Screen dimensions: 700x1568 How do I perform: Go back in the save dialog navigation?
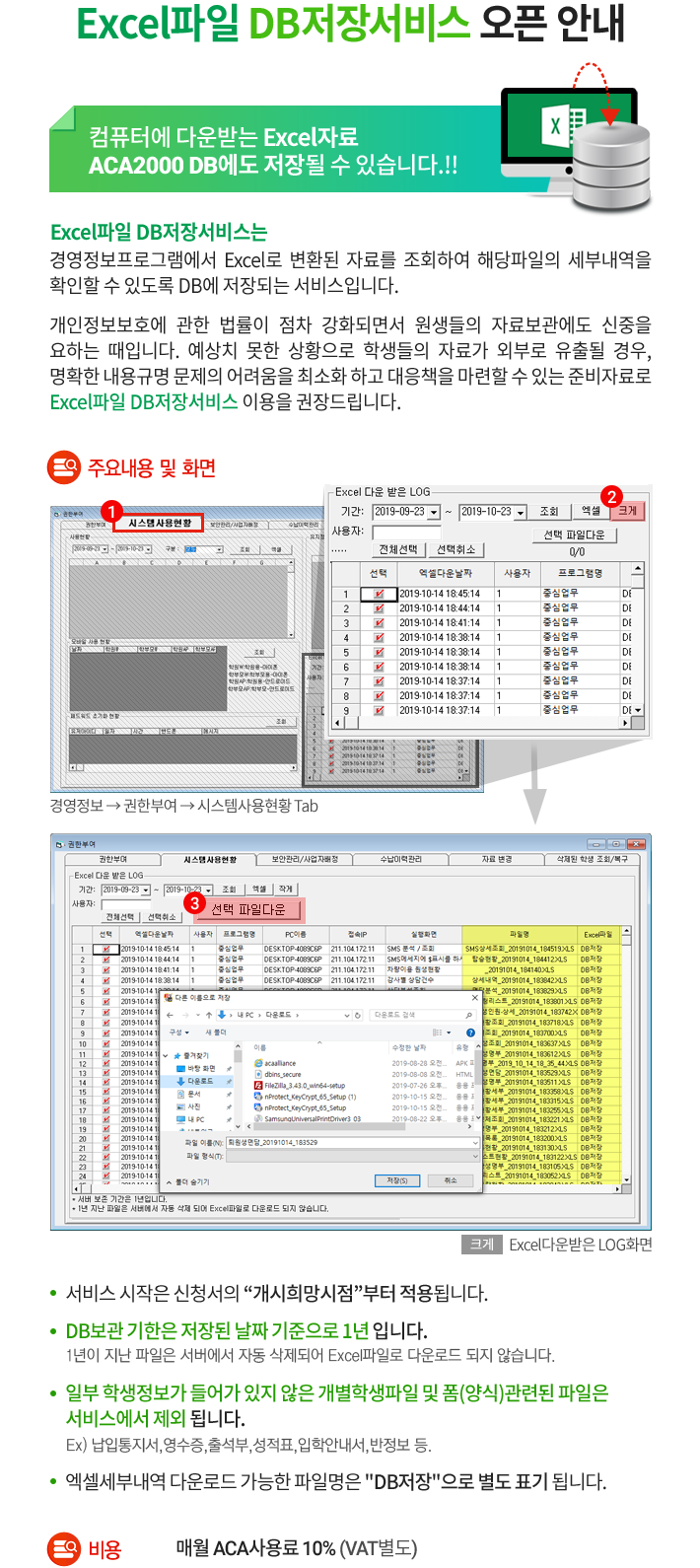(170, 1015)
